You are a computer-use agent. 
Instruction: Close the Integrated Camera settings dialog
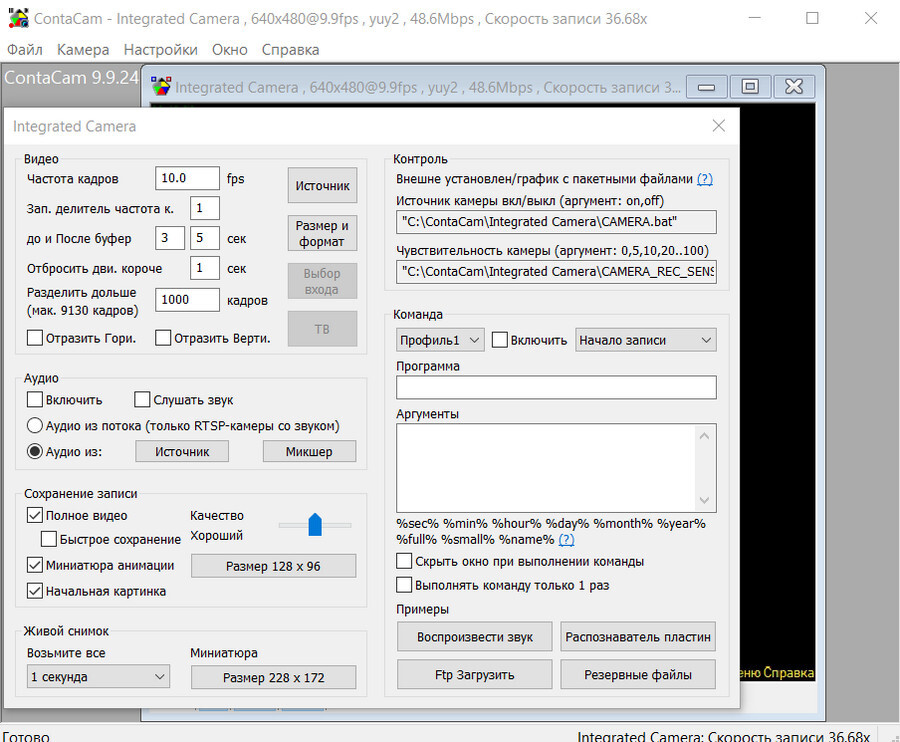[719, 126]
